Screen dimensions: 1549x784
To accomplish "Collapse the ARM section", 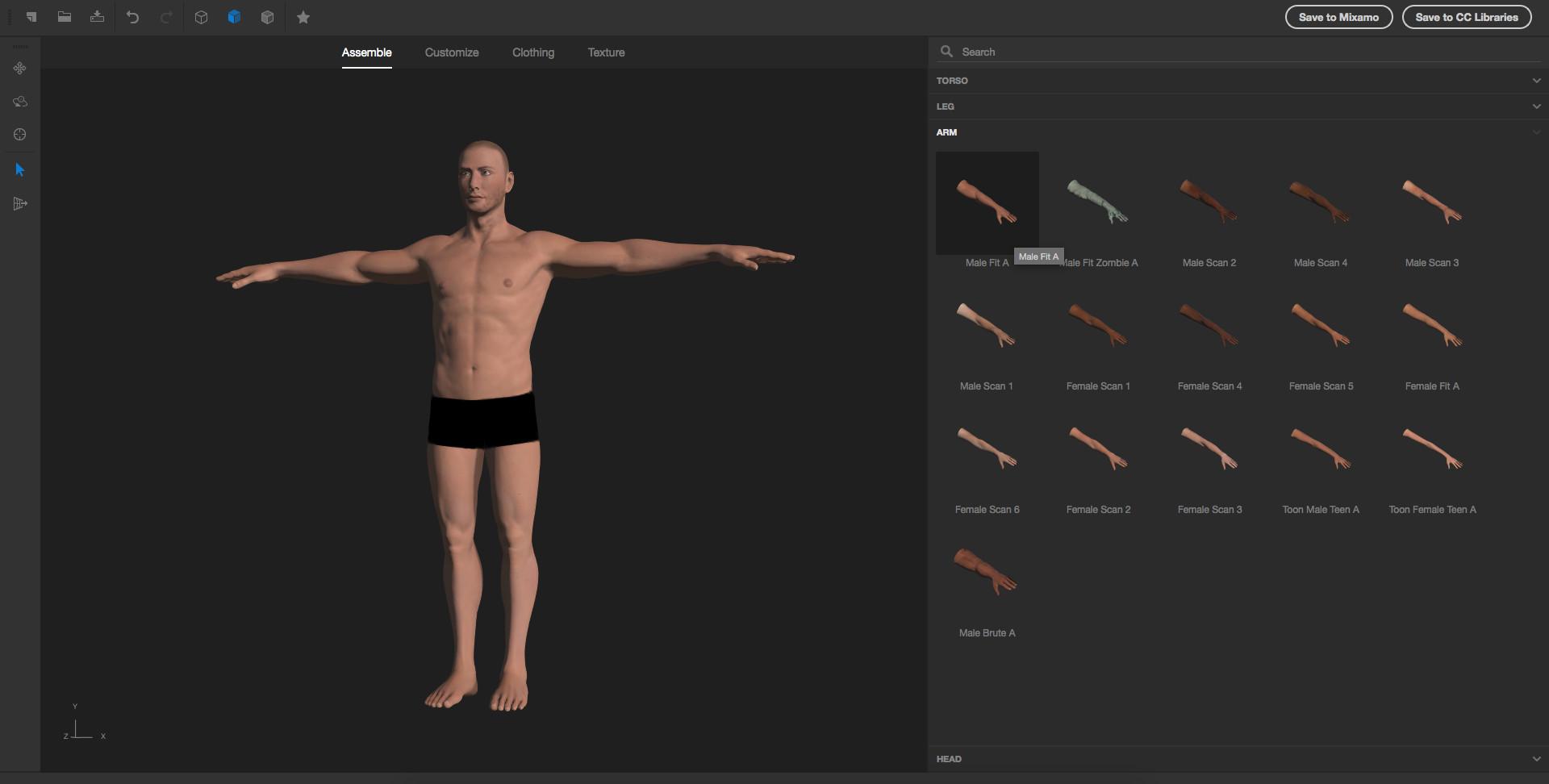I will click(x=1238, y=132).
